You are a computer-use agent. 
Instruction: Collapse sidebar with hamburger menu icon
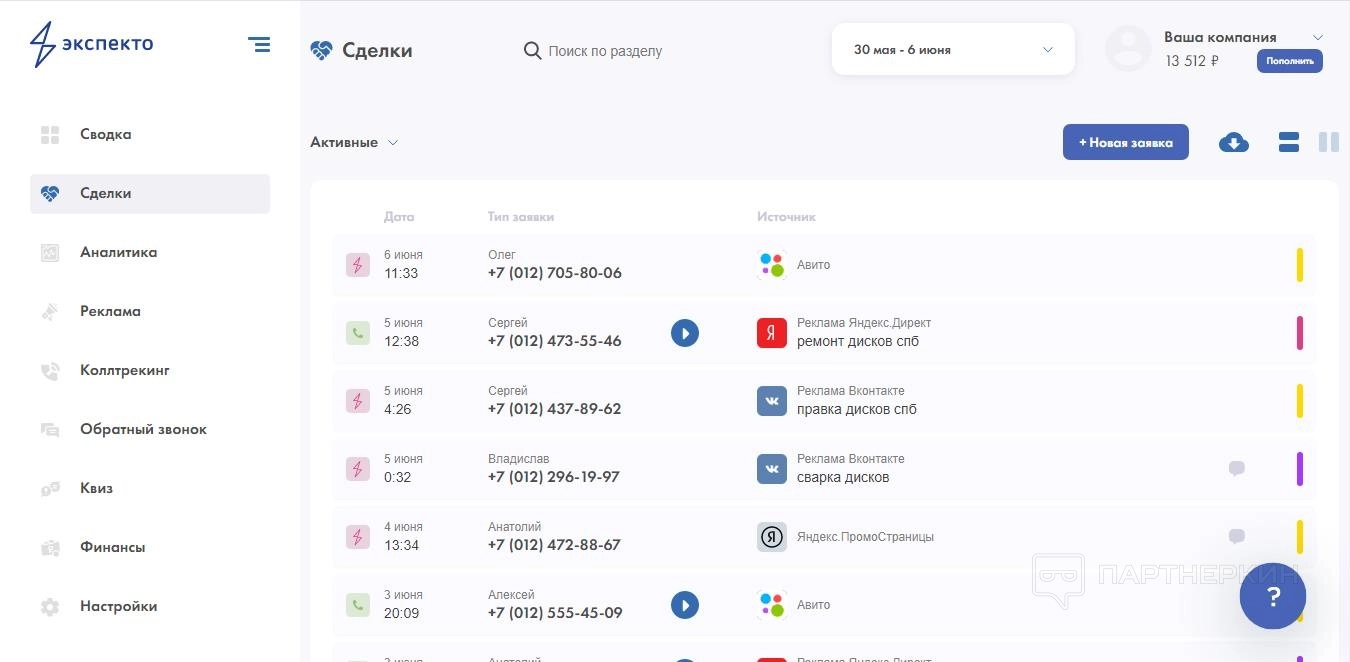tap(259, 44)
